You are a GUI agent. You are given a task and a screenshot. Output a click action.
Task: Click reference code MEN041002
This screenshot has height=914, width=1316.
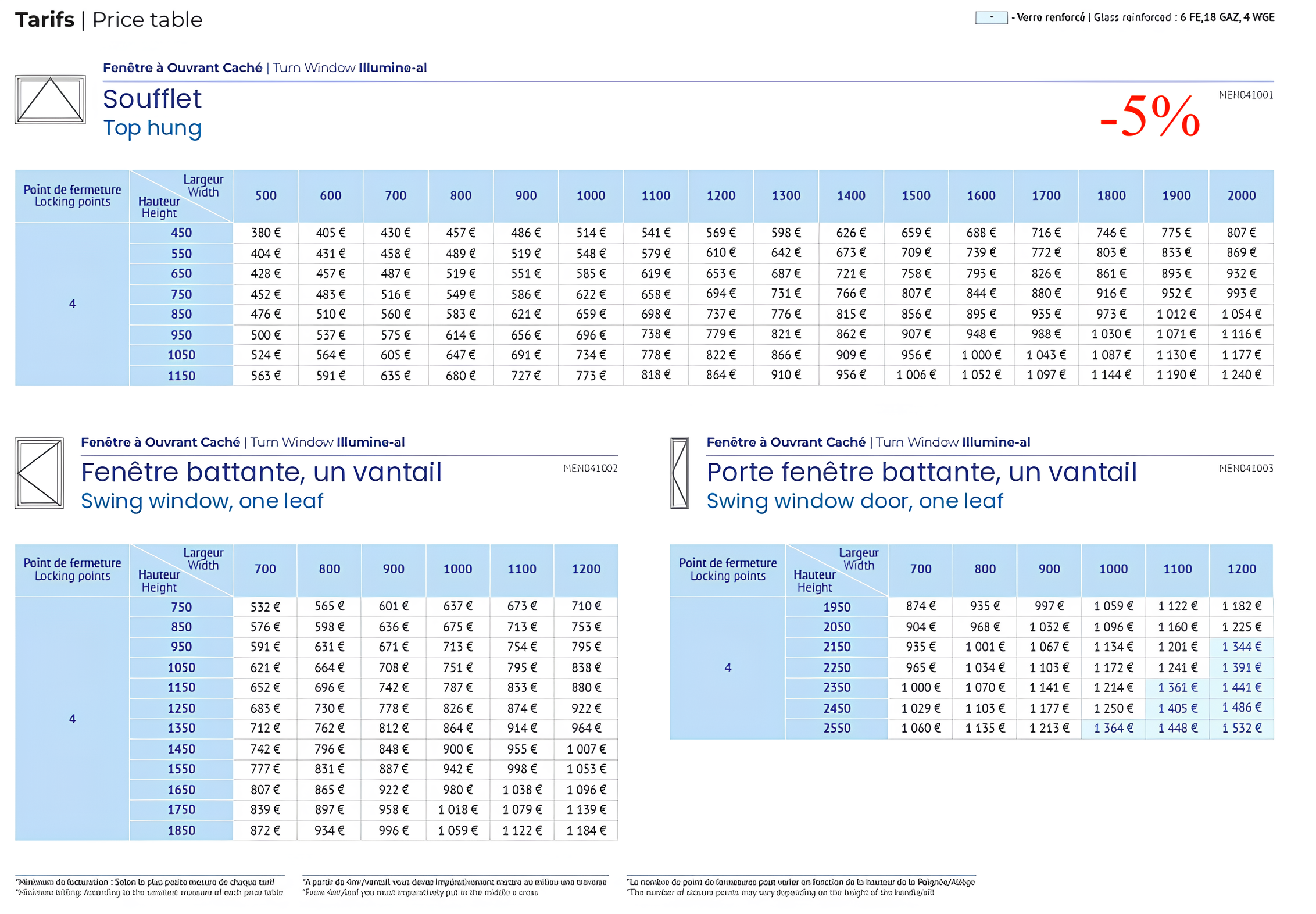pos(590,468)
